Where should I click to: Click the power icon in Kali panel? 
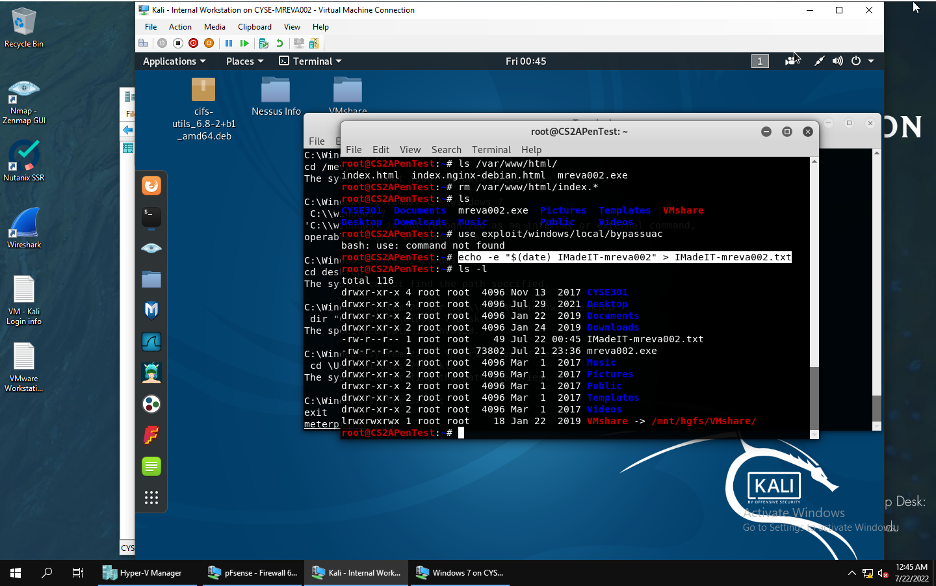[856, 61]
